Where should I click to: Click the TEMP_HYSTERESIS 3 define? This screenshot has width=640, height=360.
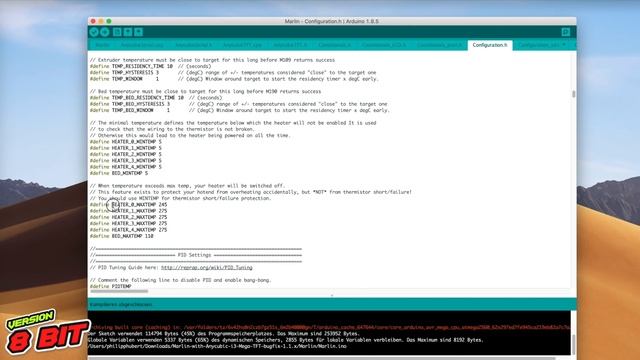[124, 73]
